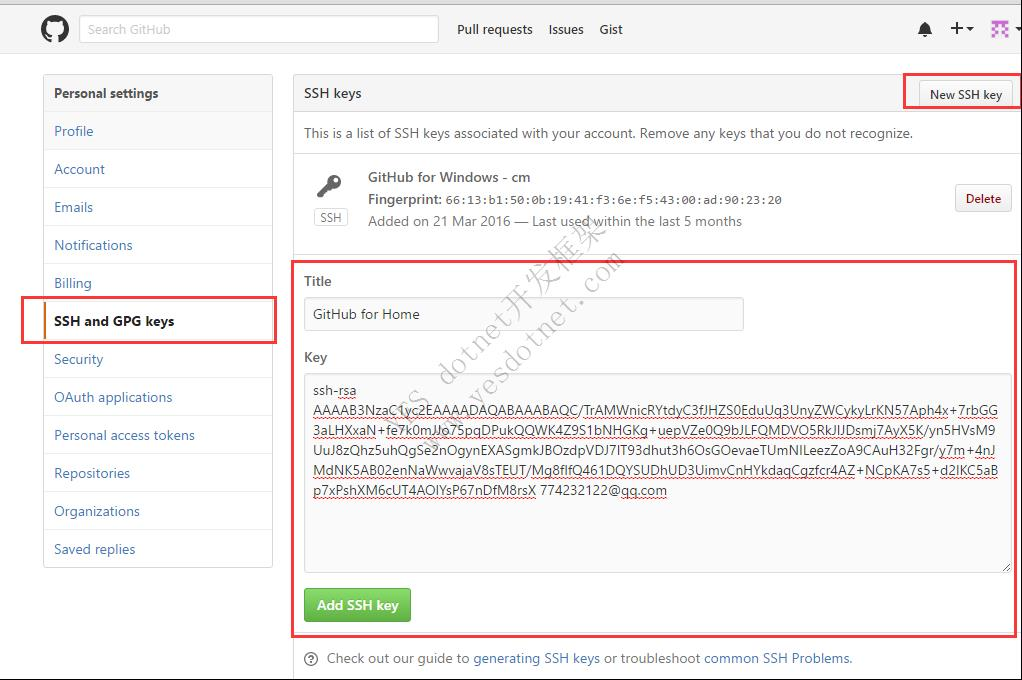The width and height of the screenshot is (1022, 680).
Task: Open Personal access tokens settings
Action: 124,435
